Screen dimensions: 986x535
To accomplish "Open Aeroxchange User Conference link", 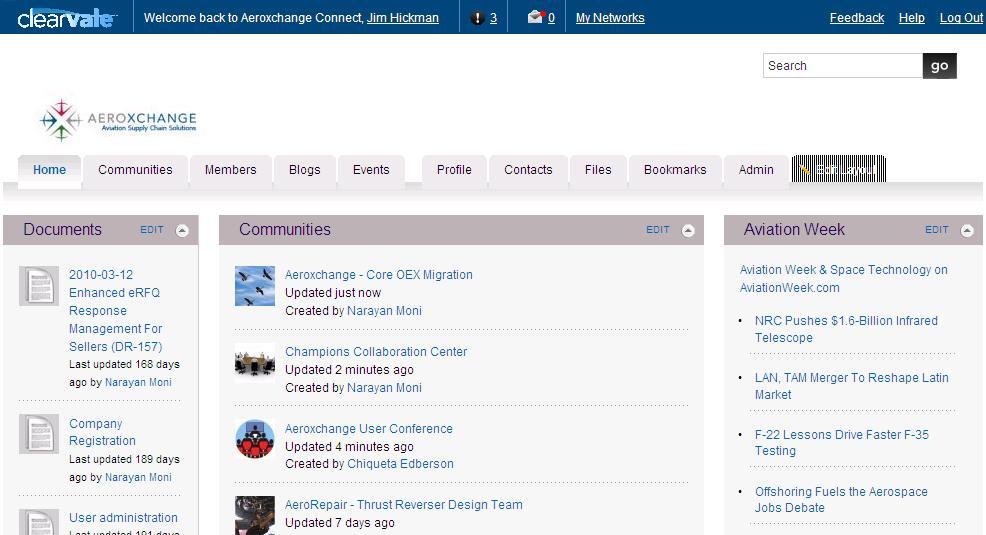I will pyautogui.click(x=368, y=428).
